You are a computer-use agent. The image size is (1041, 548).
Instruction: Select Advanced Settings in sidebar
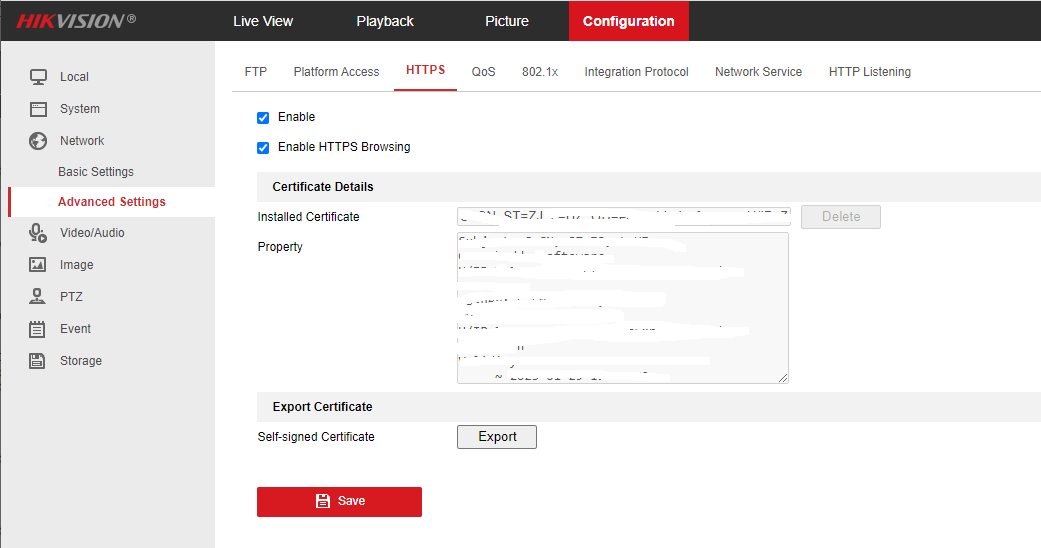[x=112, y=202]
